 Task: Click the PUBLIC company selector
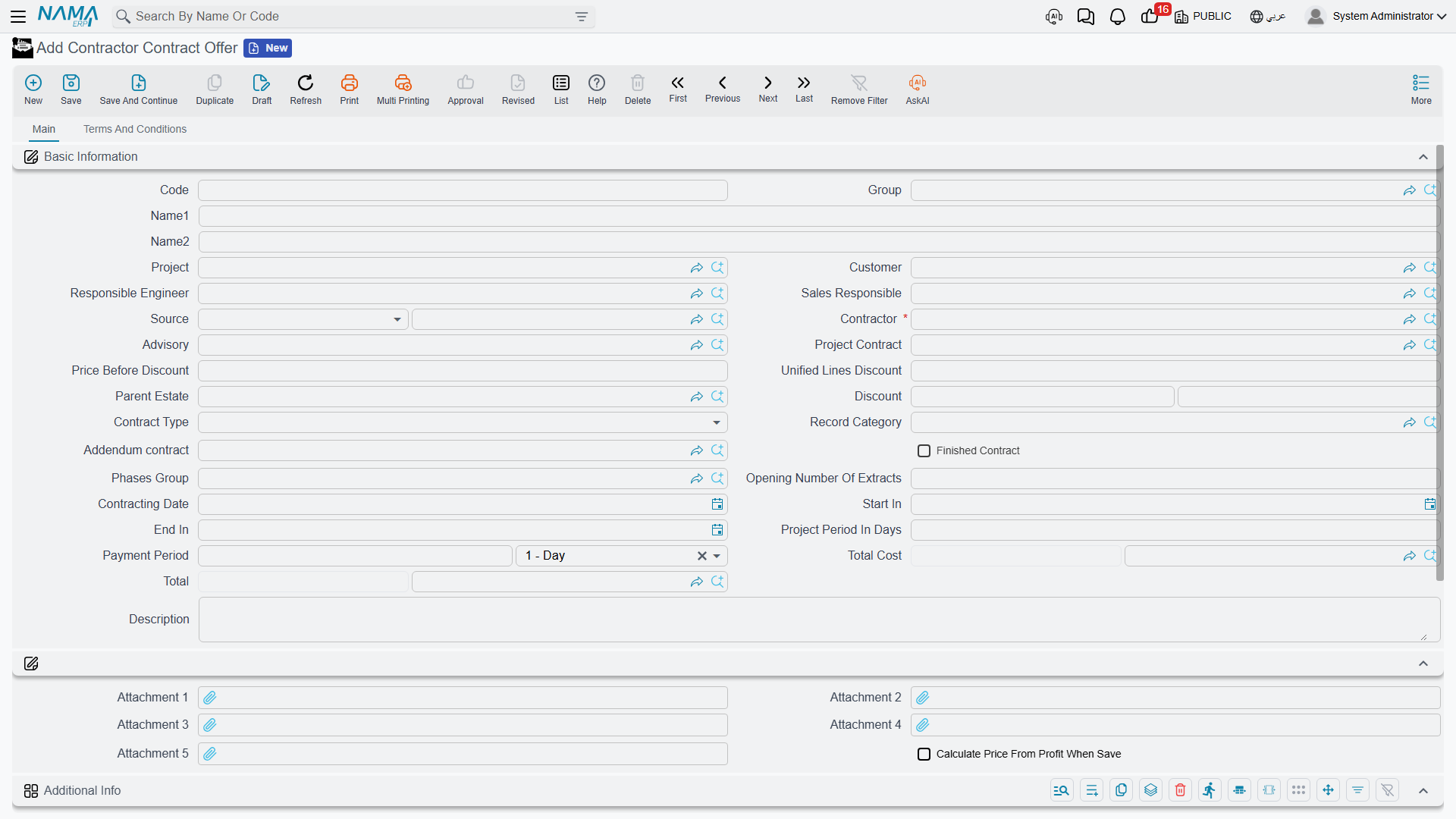click(1203, 17)
